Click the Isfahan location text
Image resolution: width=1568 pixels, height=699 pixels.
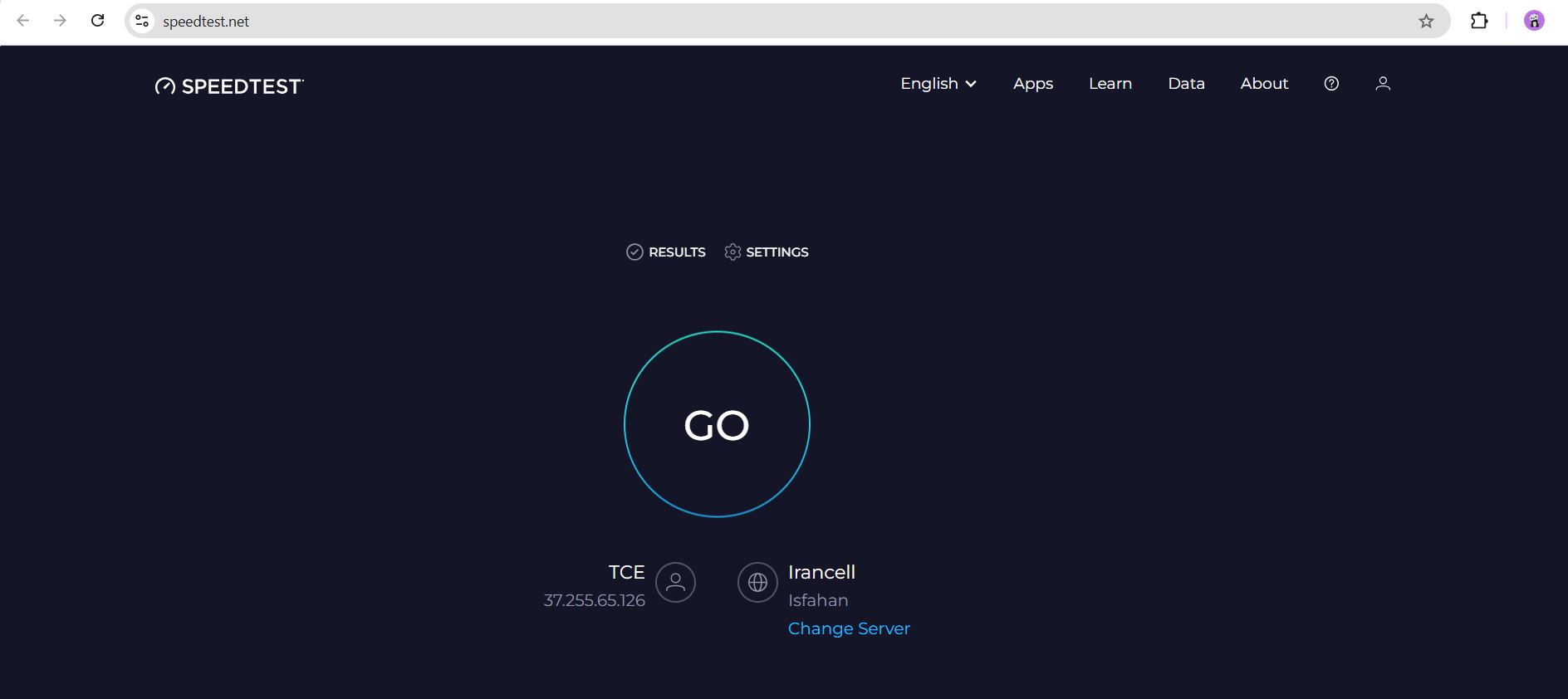(x=818, y=600)
